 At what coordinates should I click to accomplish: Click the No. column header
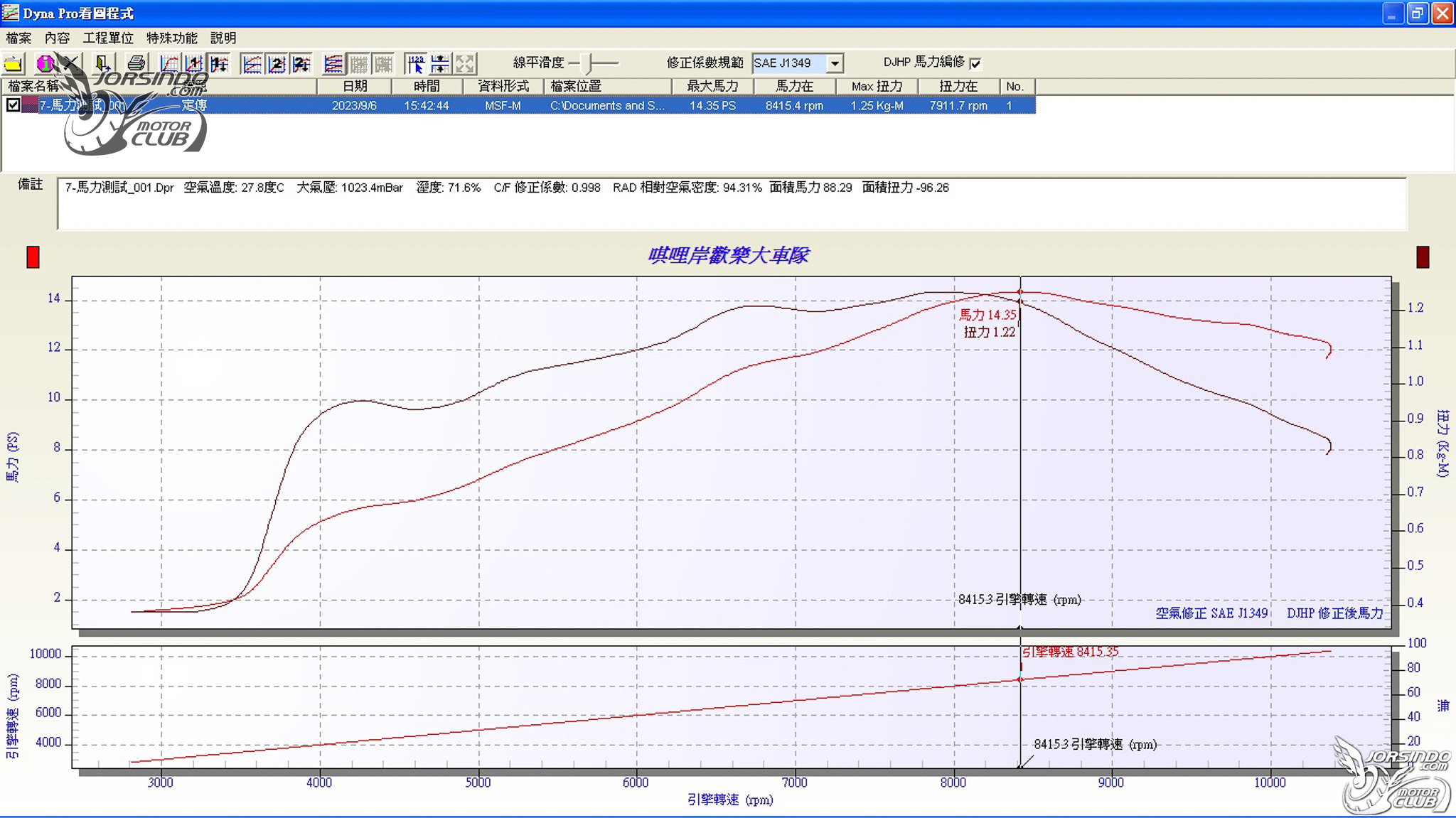click(1017, 86)
